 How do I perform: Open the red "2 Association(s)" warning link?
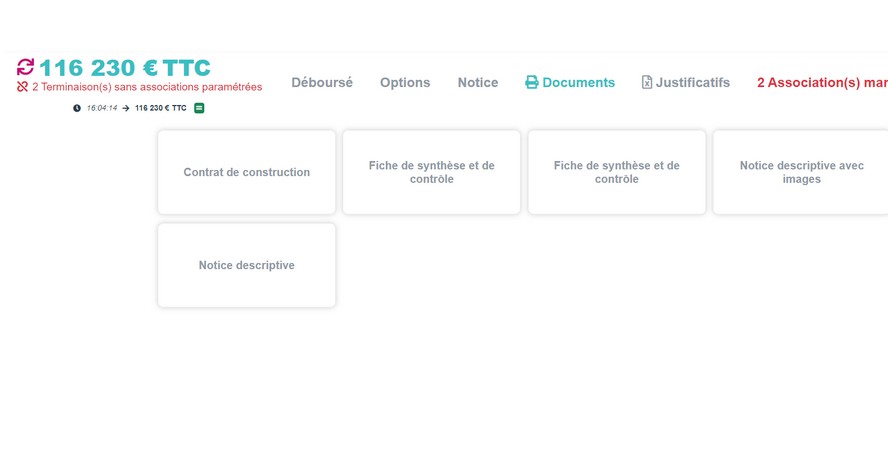click(821, 83)
